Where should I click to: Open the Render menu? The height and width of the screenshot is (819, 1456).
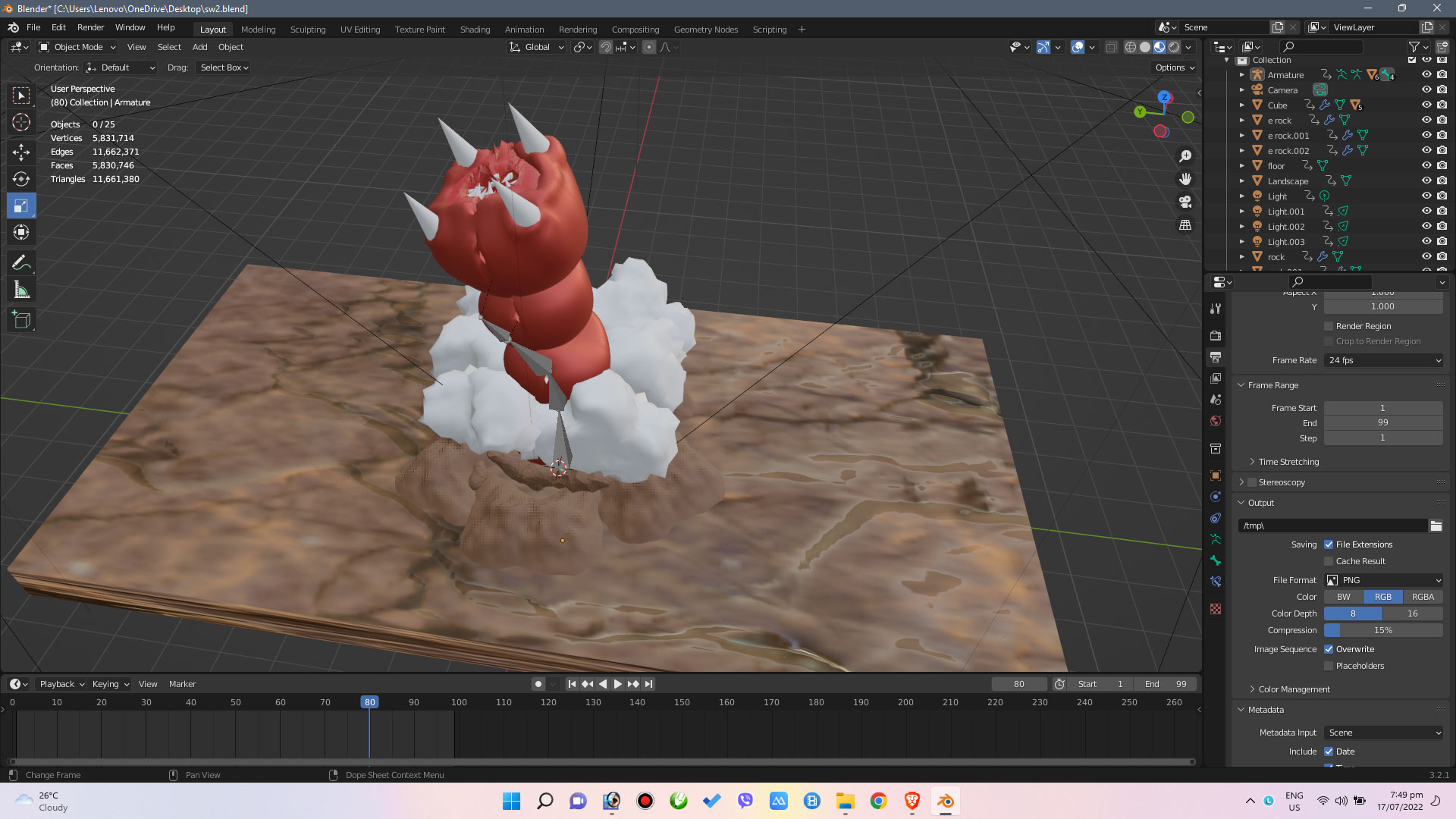click(x=90, y=27)
